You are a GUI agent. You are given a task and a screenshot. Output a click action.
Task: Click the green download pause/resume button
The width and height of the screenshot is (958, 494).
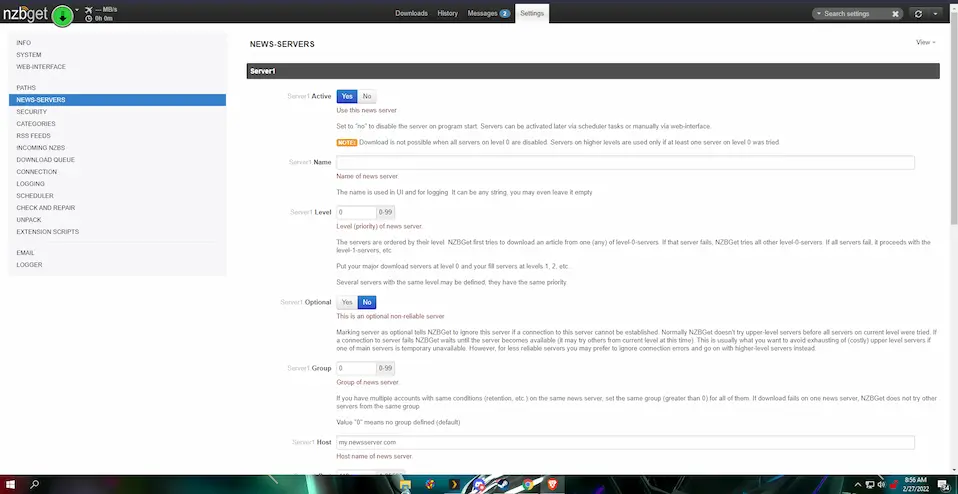62,14
